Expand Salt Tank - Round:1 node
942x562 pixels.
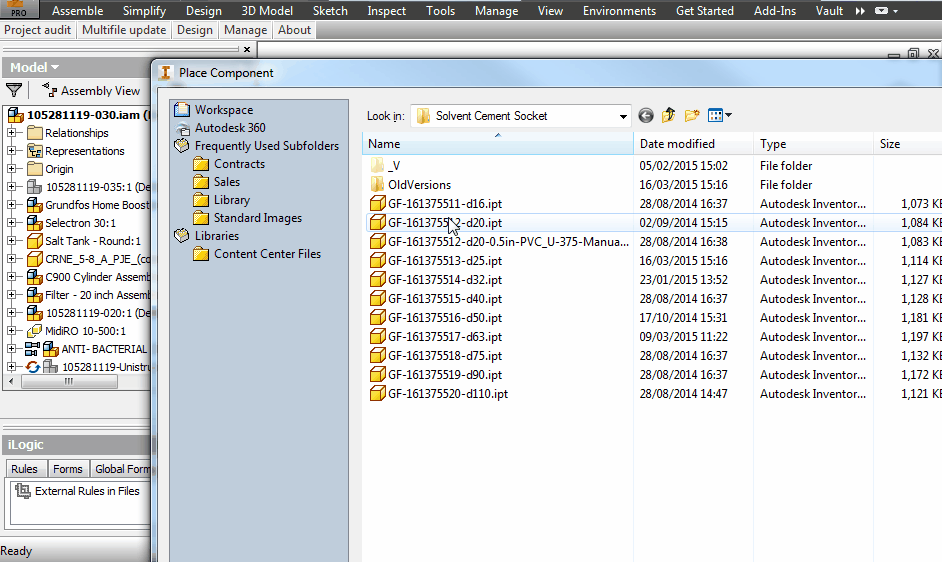click(11, 240)
